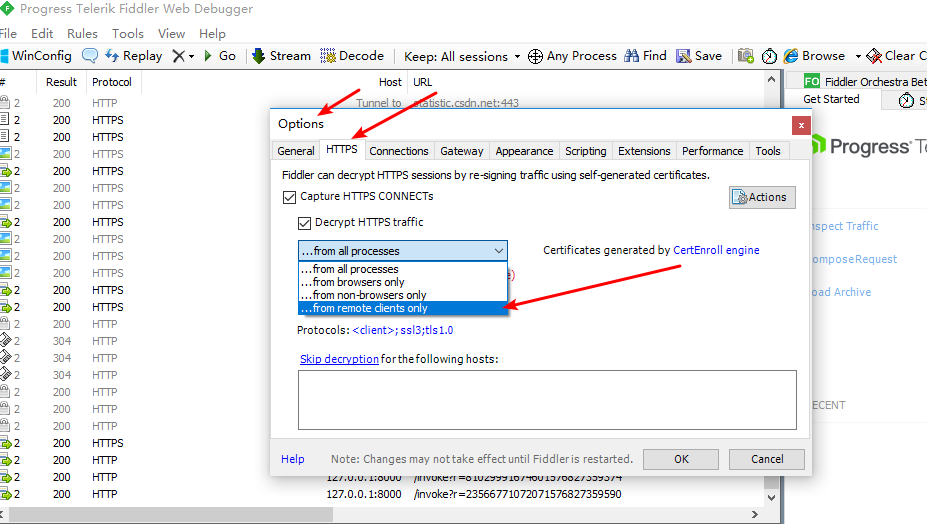This screenshot has width=927, height=524.
Task: Click session list scroll down arrow
Action: click(x=771, y=497)
